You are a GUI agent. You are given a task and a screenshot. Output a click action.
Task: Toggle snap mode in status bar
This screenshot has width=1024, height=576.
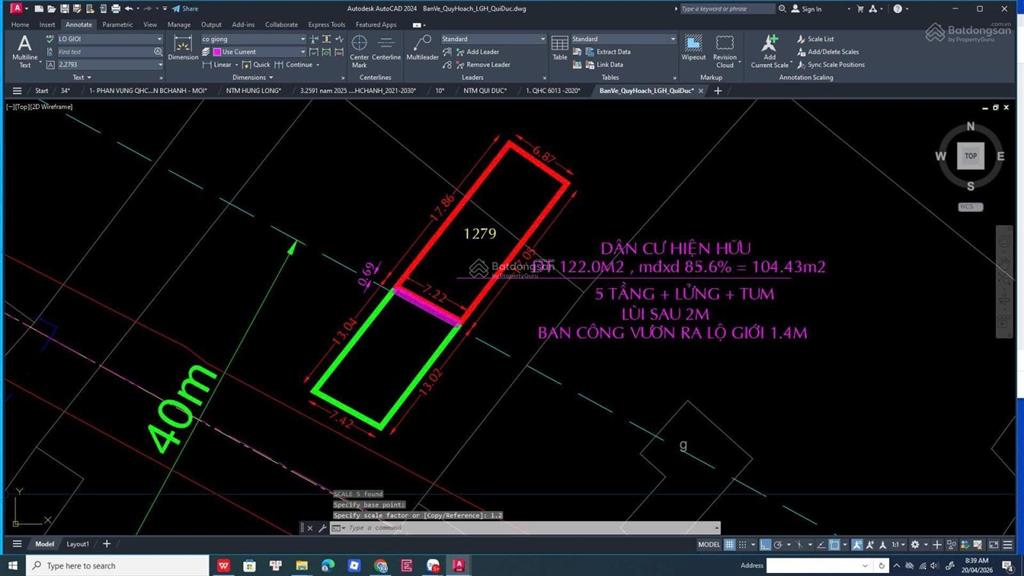[x=743, y=544]
